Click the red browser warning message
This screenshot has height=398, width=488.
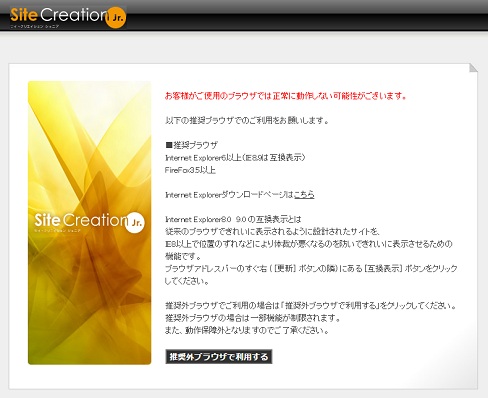(286, 96)
